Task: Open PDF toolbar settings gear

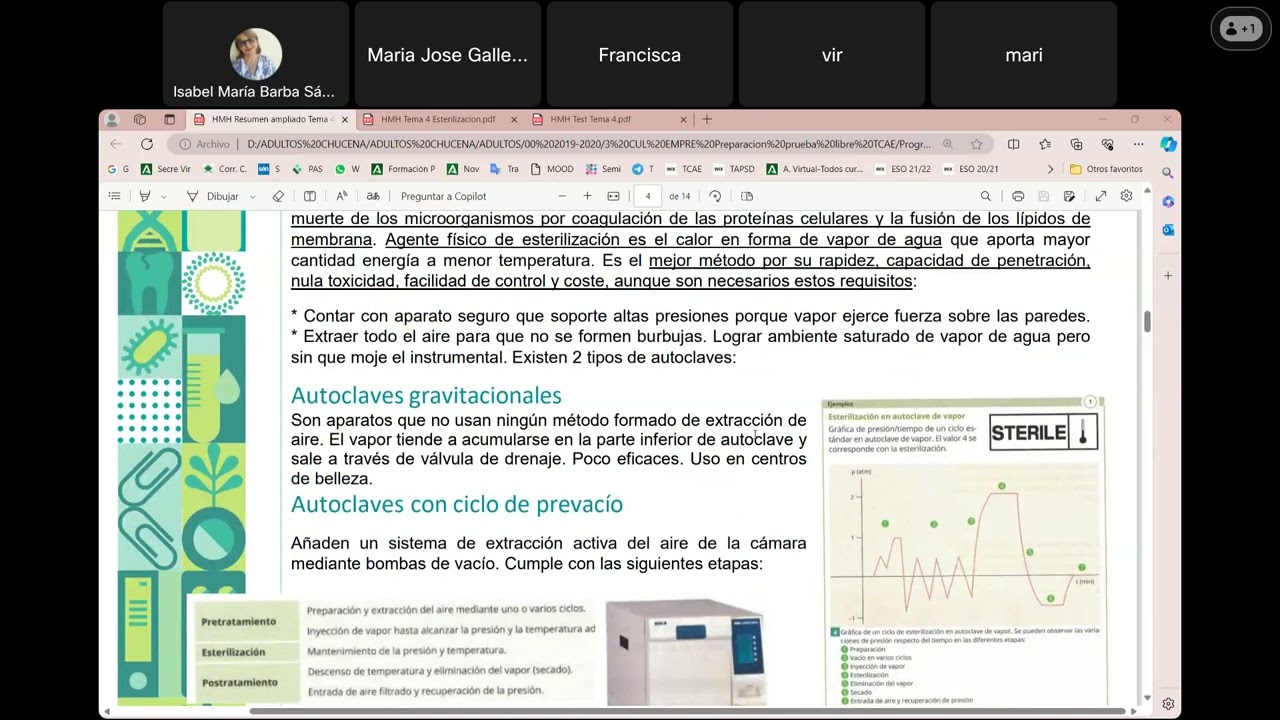Action: [1127, 196]
